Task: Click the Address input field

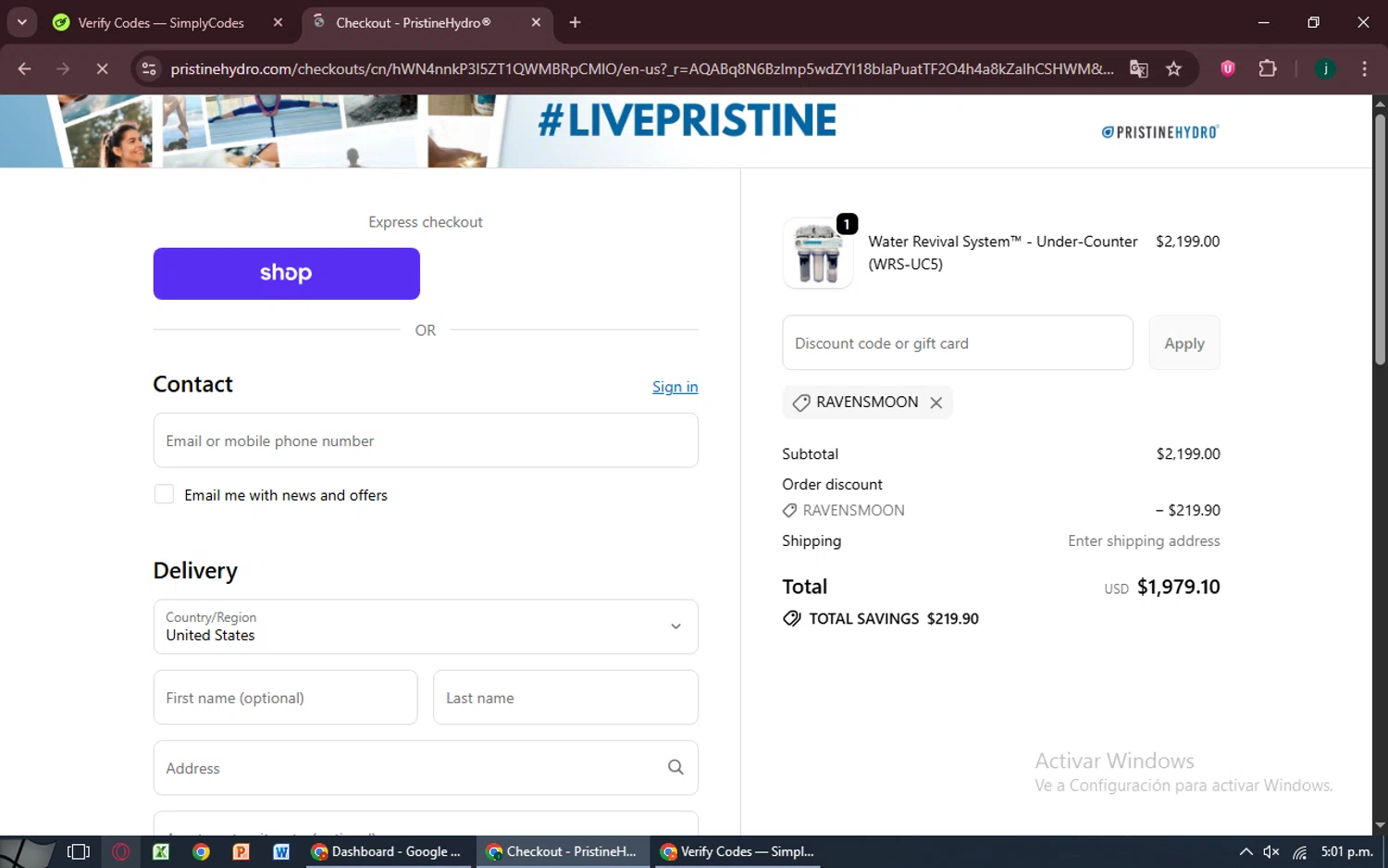Action: 426,768
